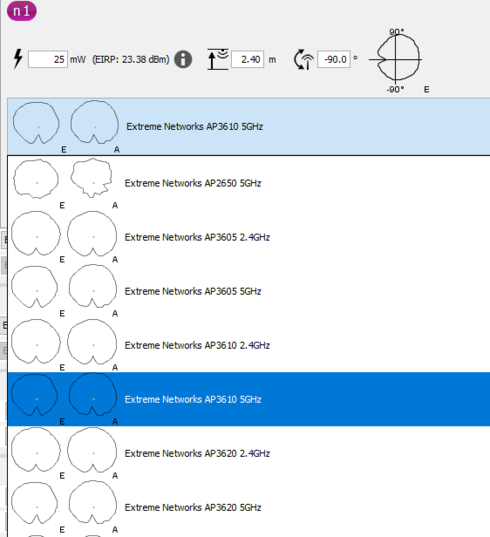Click AP2650 5GHz elevation pattern thumbnail
Image resolution: width=490 pixels, height=537 pixels.
click(x=36, y=179)
